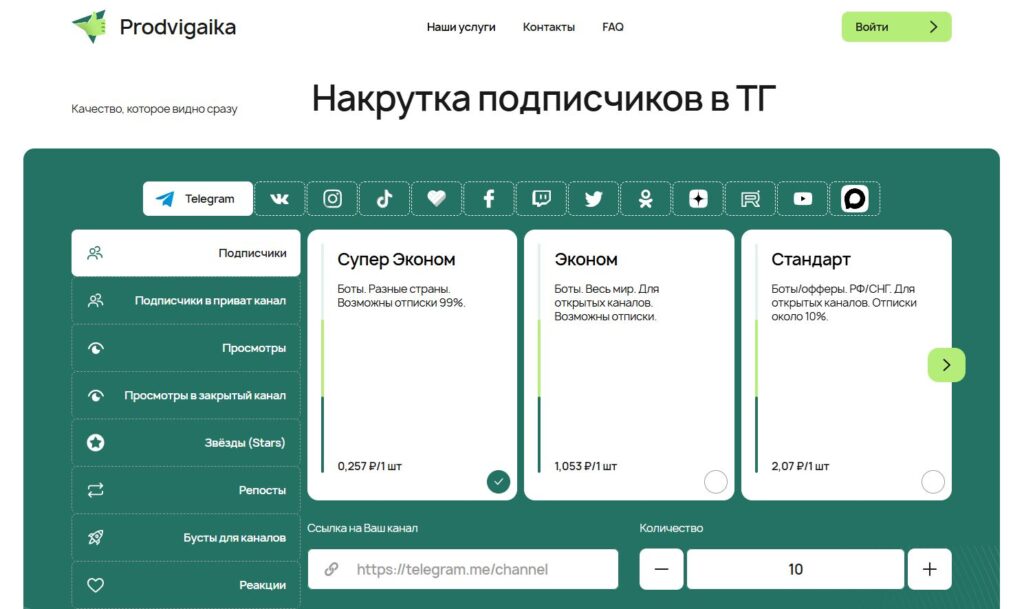The width and height of the screenshot is (1024, 609).
Task: Select the Стандарт plan radio button
Action: coord(933,482)
